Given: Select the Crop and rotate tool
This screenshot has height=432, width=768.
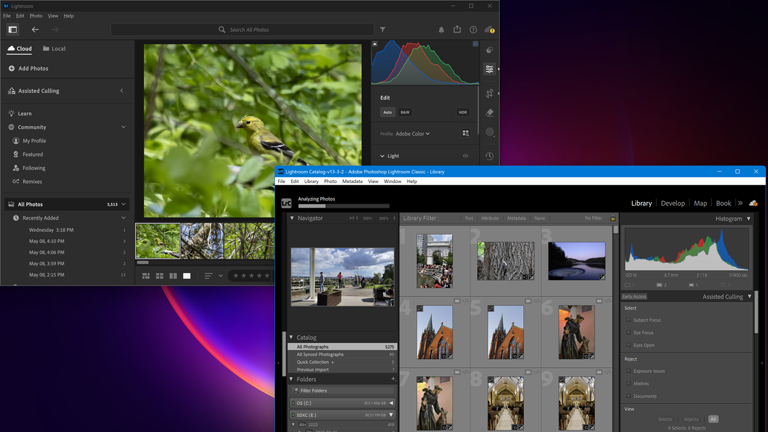Looking at the screenshot, I should tap(489, 93).
